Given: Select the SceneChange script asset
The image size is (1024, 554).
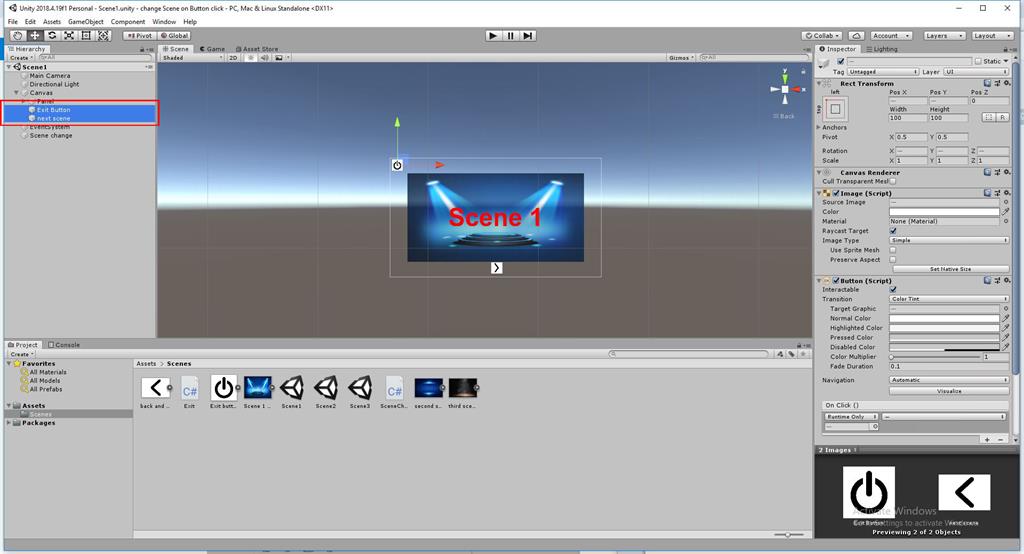Looking at the screenshot, I should tap(394, 392).
